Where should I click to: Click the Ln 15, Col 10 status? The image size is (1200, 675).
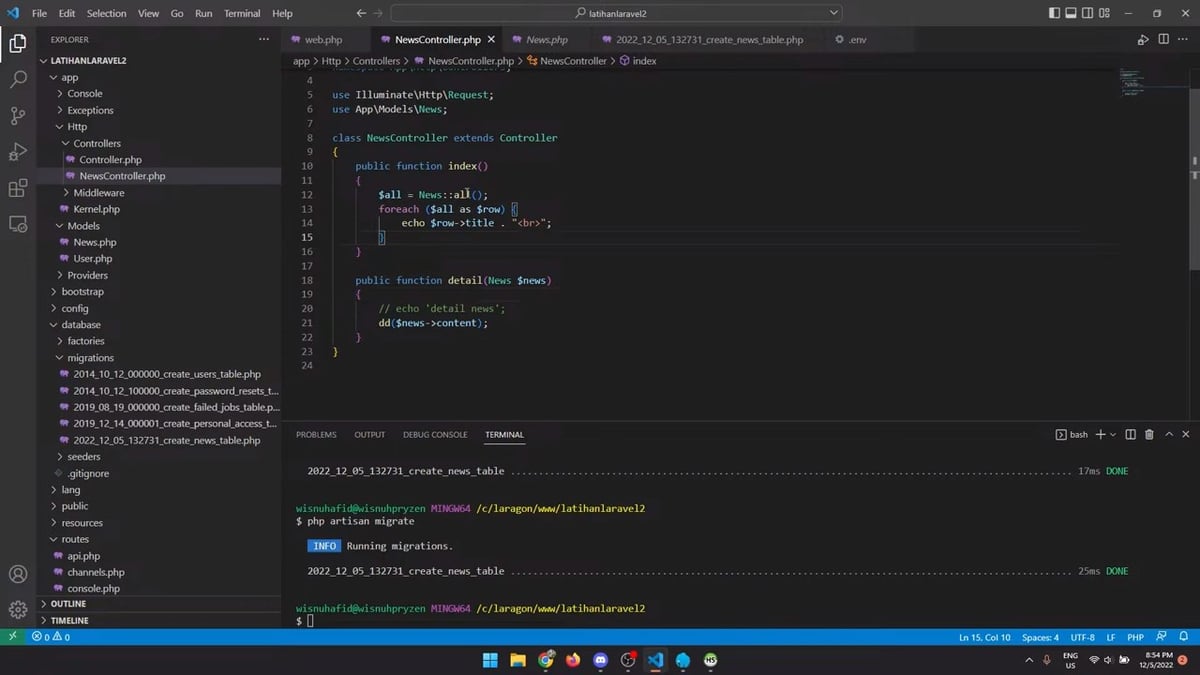click(984, 637)
